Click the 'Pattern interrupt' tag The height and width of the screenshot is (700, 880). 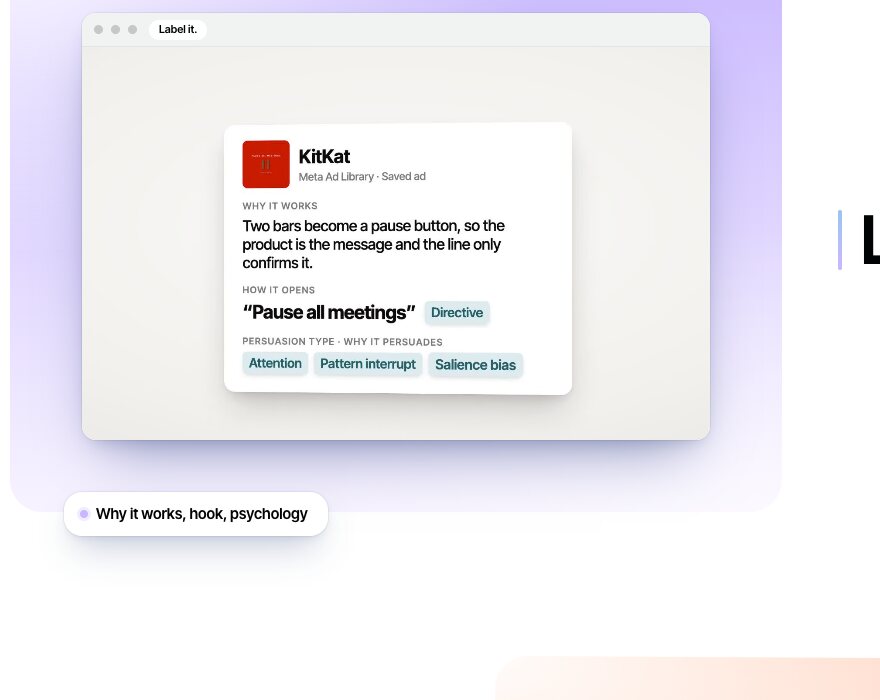368,364
